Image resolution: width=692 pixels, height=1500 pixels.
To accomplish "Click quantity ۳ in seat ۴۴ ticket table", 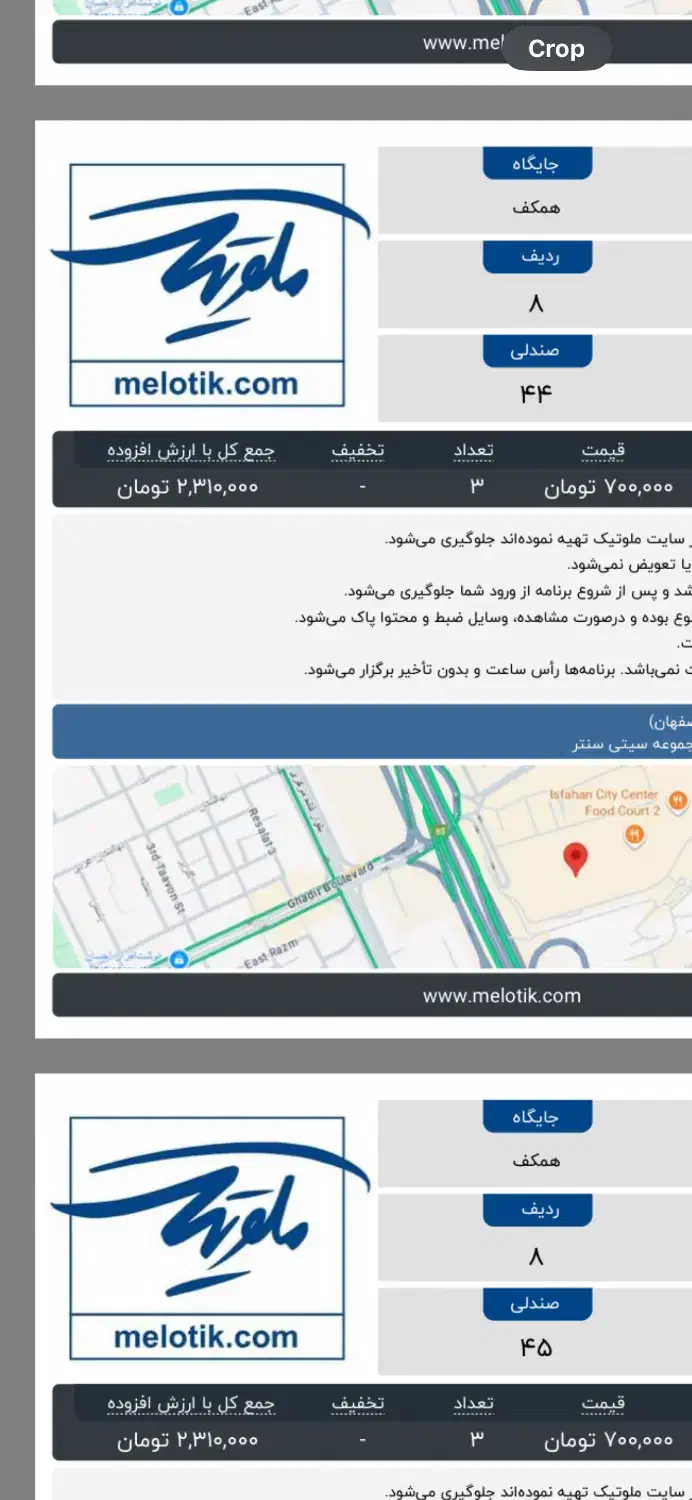I will pos(477,486).
